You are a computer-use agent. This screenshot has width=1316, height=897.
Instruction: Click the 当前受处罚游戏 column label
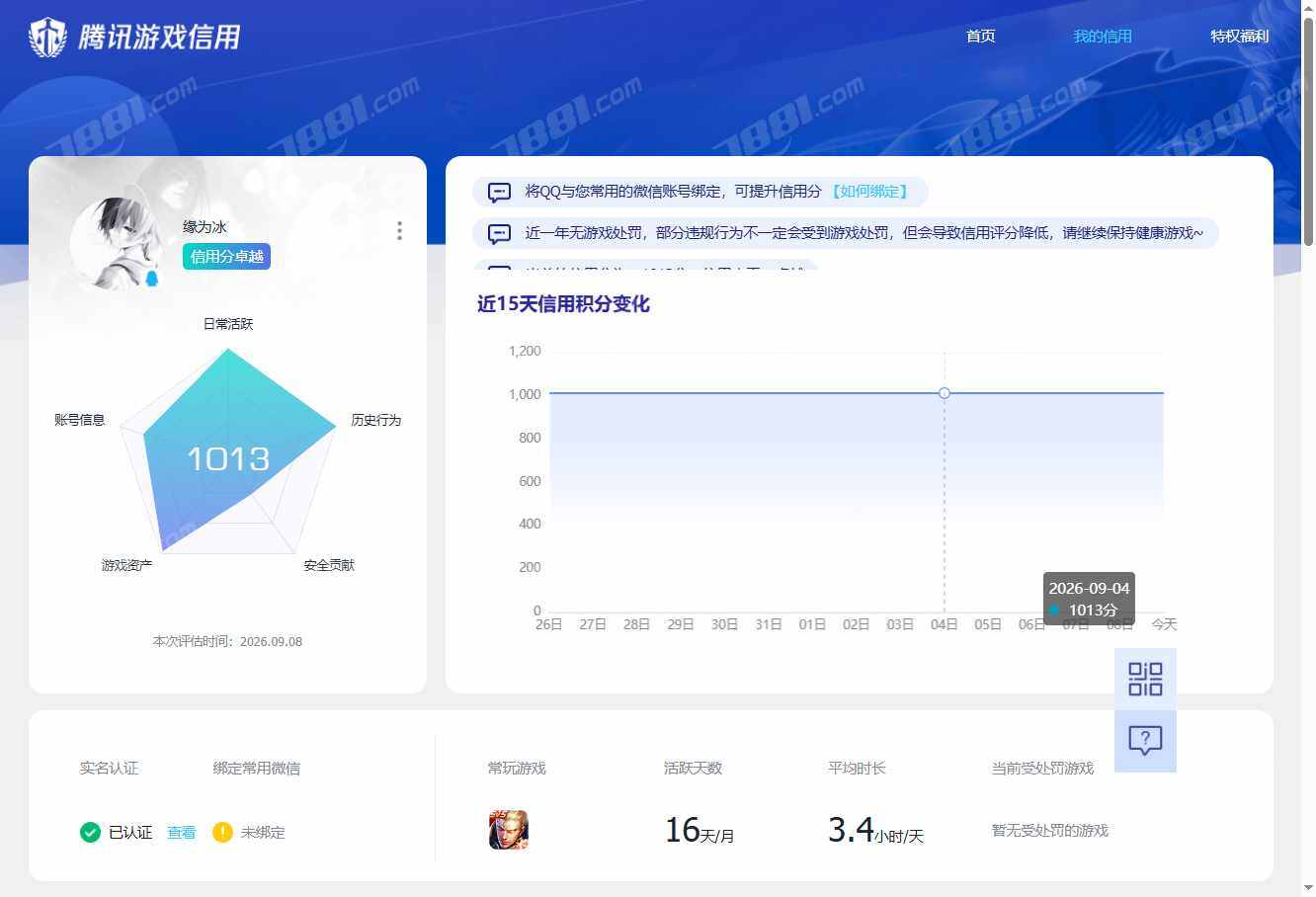(1042, 768)
